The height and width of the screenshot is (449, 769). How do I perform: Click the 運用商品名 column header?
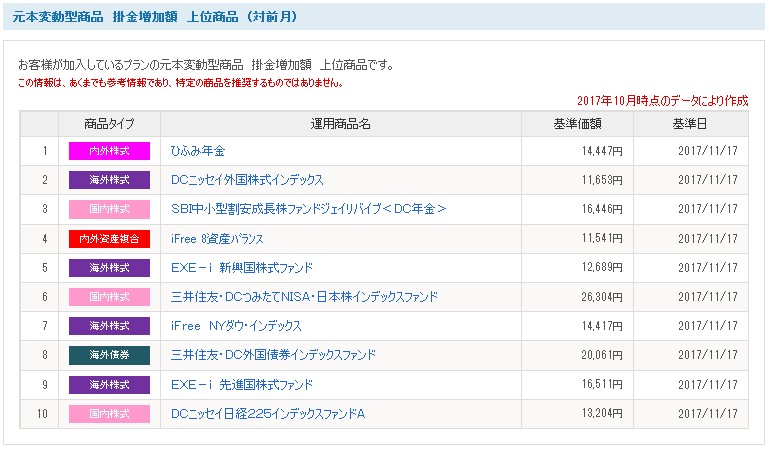point(341,124)
